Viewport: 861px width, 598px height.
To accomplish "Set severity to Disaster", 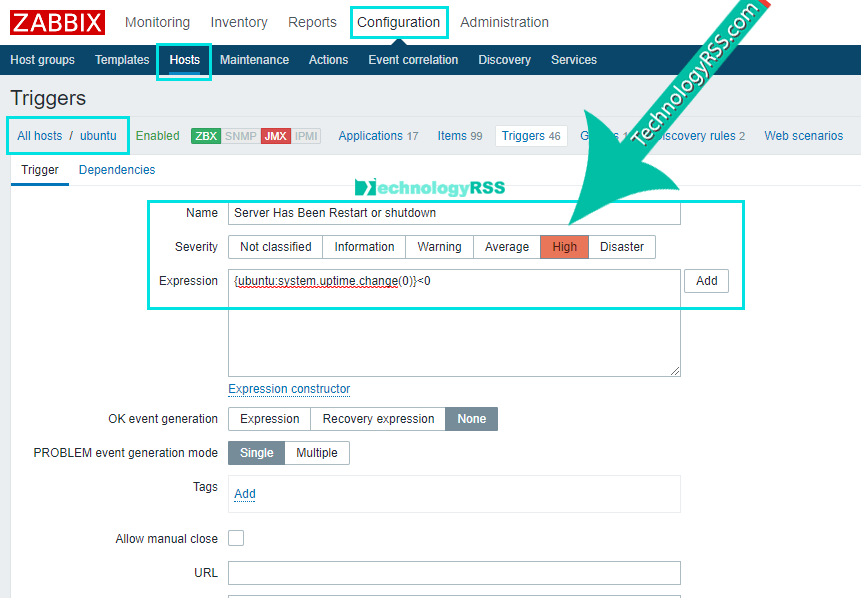I will click(621, 247).
